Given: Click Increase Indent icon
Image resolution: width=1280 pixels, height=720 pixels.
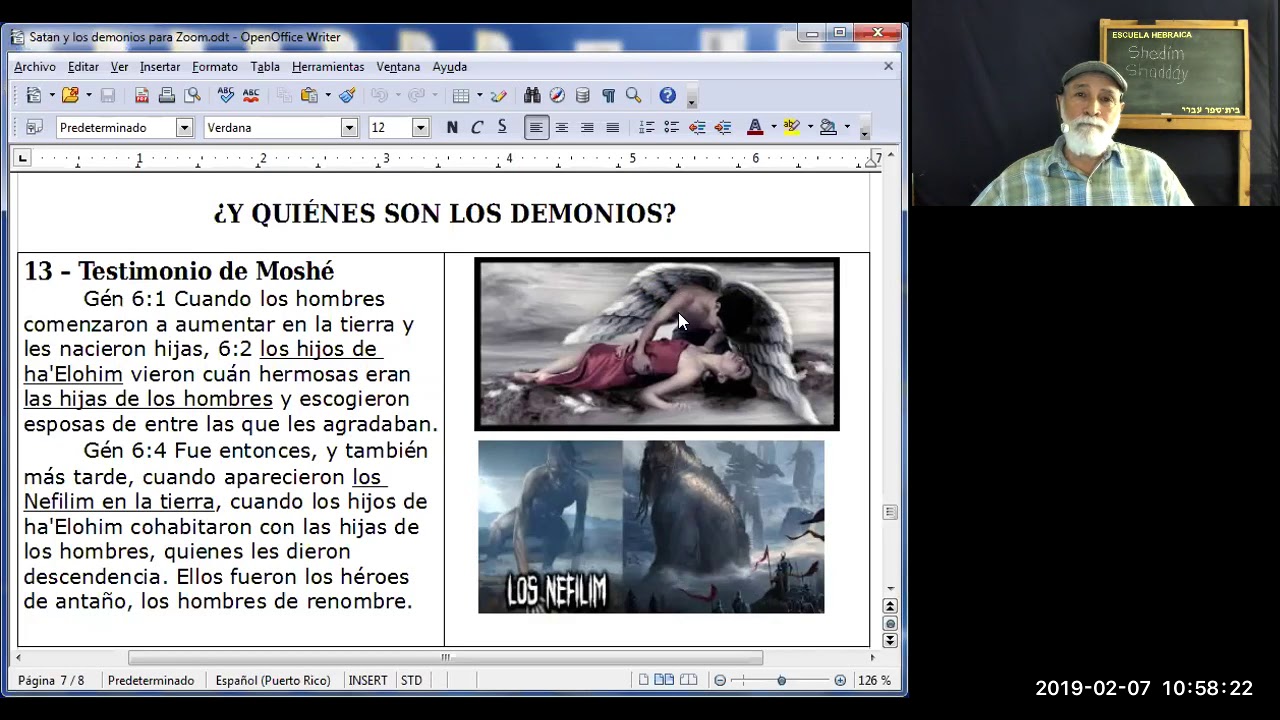Looking at the screenshot, I should (722, 127).
